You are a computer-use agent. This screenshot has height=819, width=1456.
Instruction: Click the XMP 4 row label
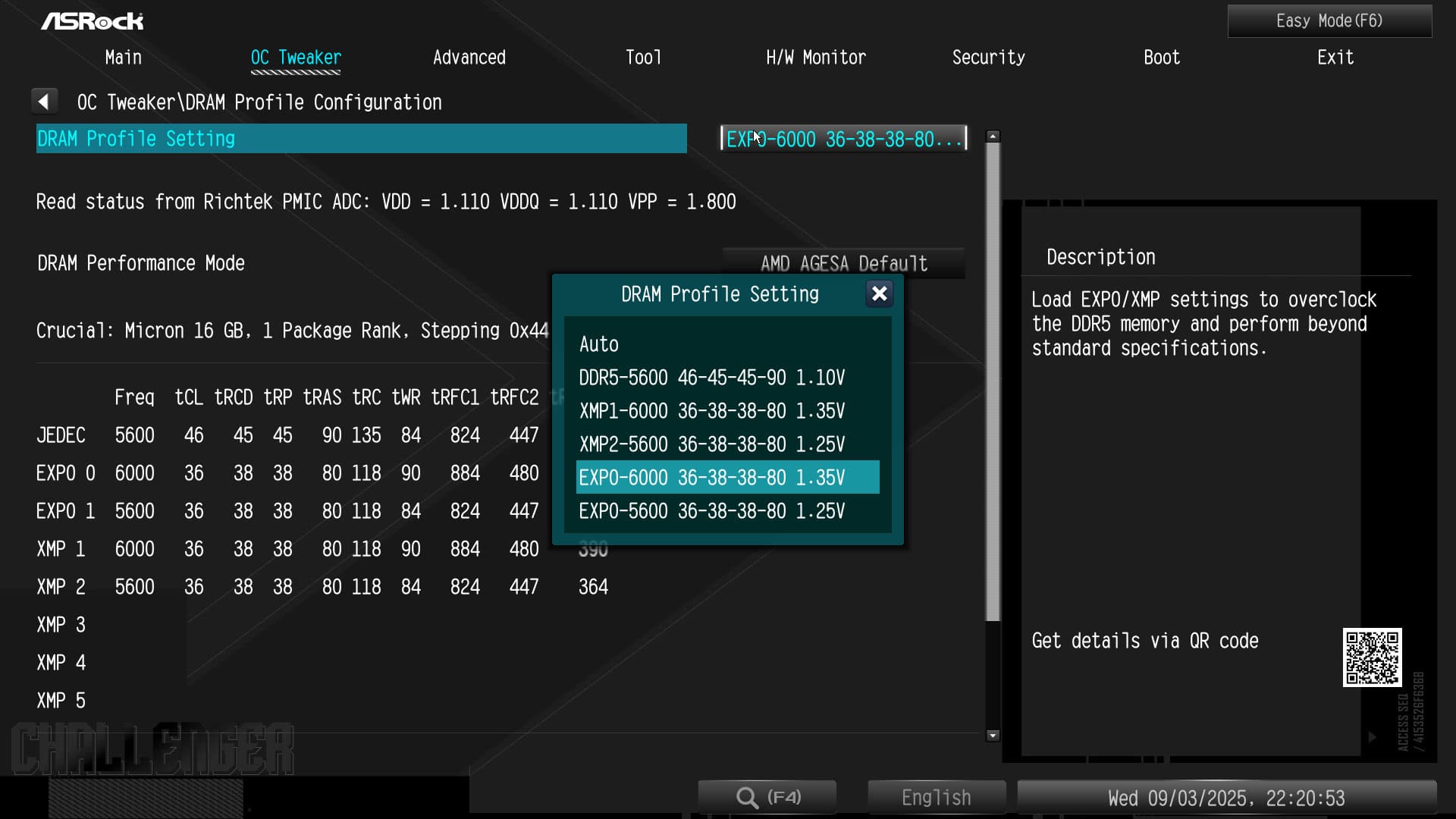coord(61,663)
